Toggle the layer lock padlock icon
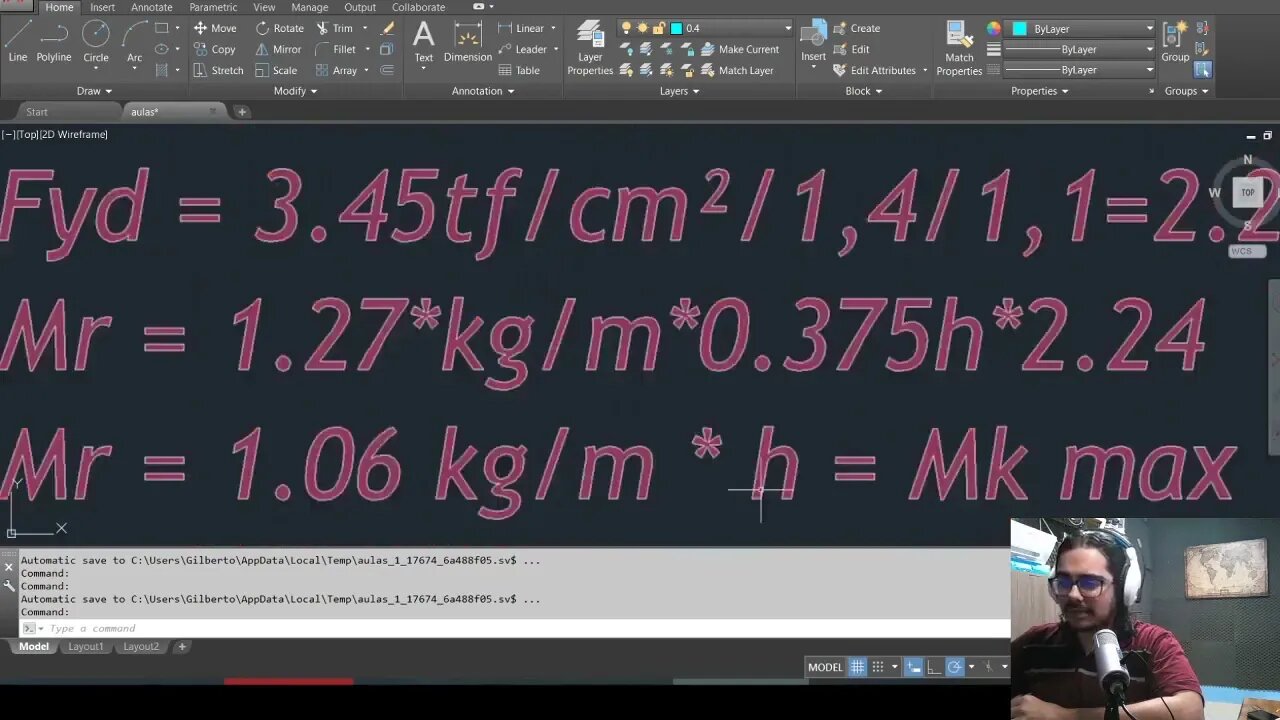Image resolution: width=1280 pixels, height=720 pixels. 658,28
